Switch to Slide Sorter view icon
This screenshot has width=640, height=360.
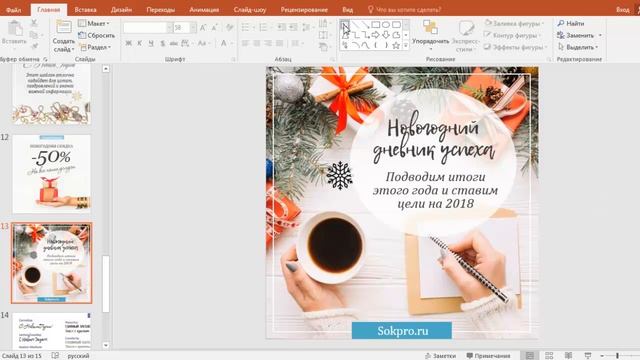(x=549, y=356)
